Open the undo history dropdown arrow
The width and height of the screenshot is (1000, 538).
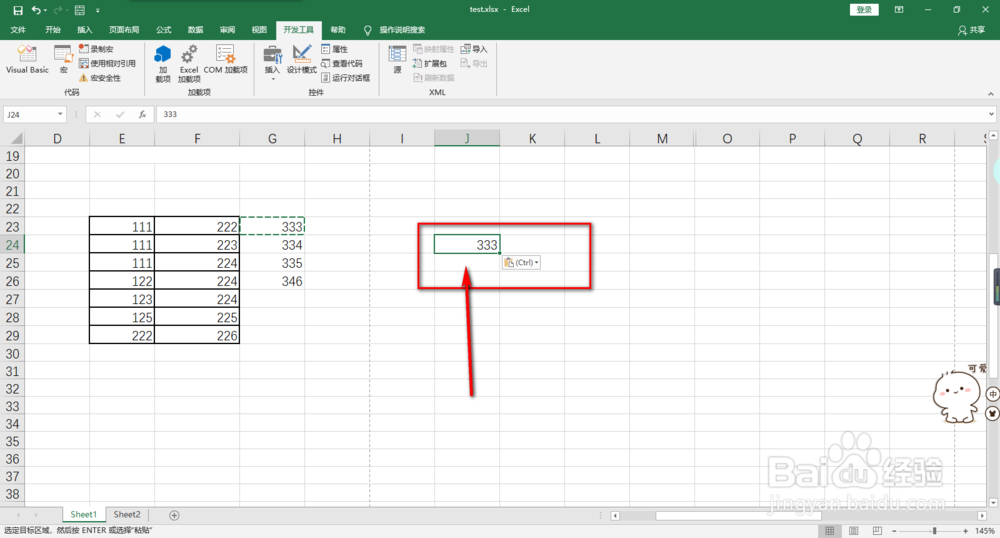[x=46, y=10]
